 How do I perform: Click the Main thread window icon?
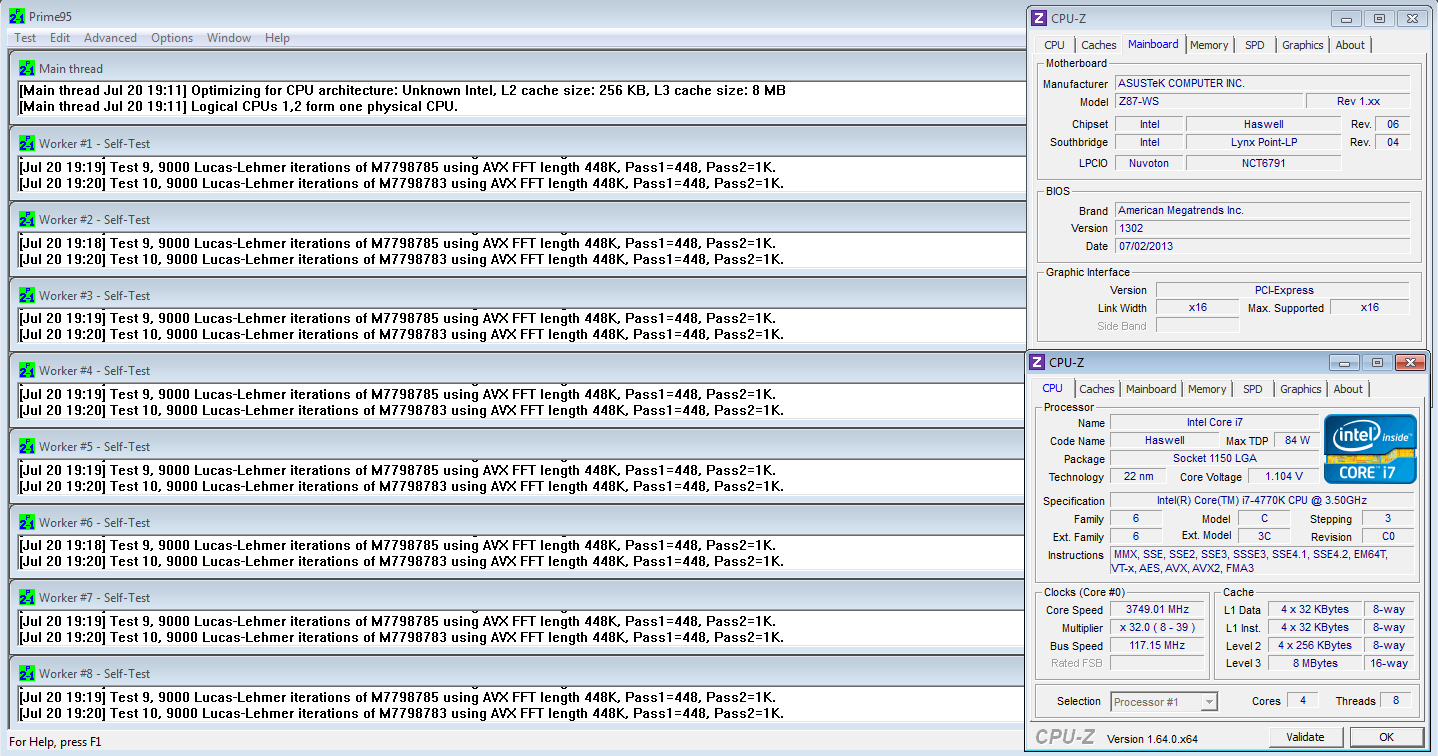tap(27, 68)
